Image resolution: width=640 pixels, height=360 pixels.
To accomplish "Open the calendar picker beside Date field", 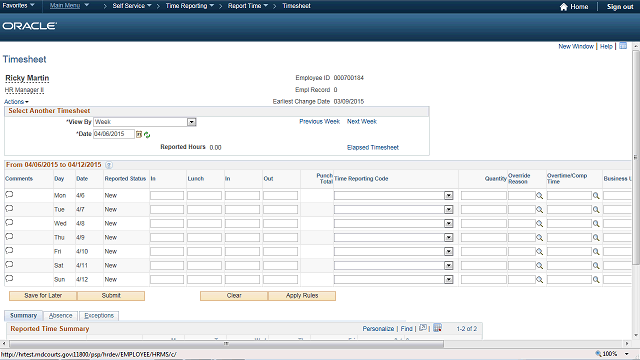I will (139, 134).
